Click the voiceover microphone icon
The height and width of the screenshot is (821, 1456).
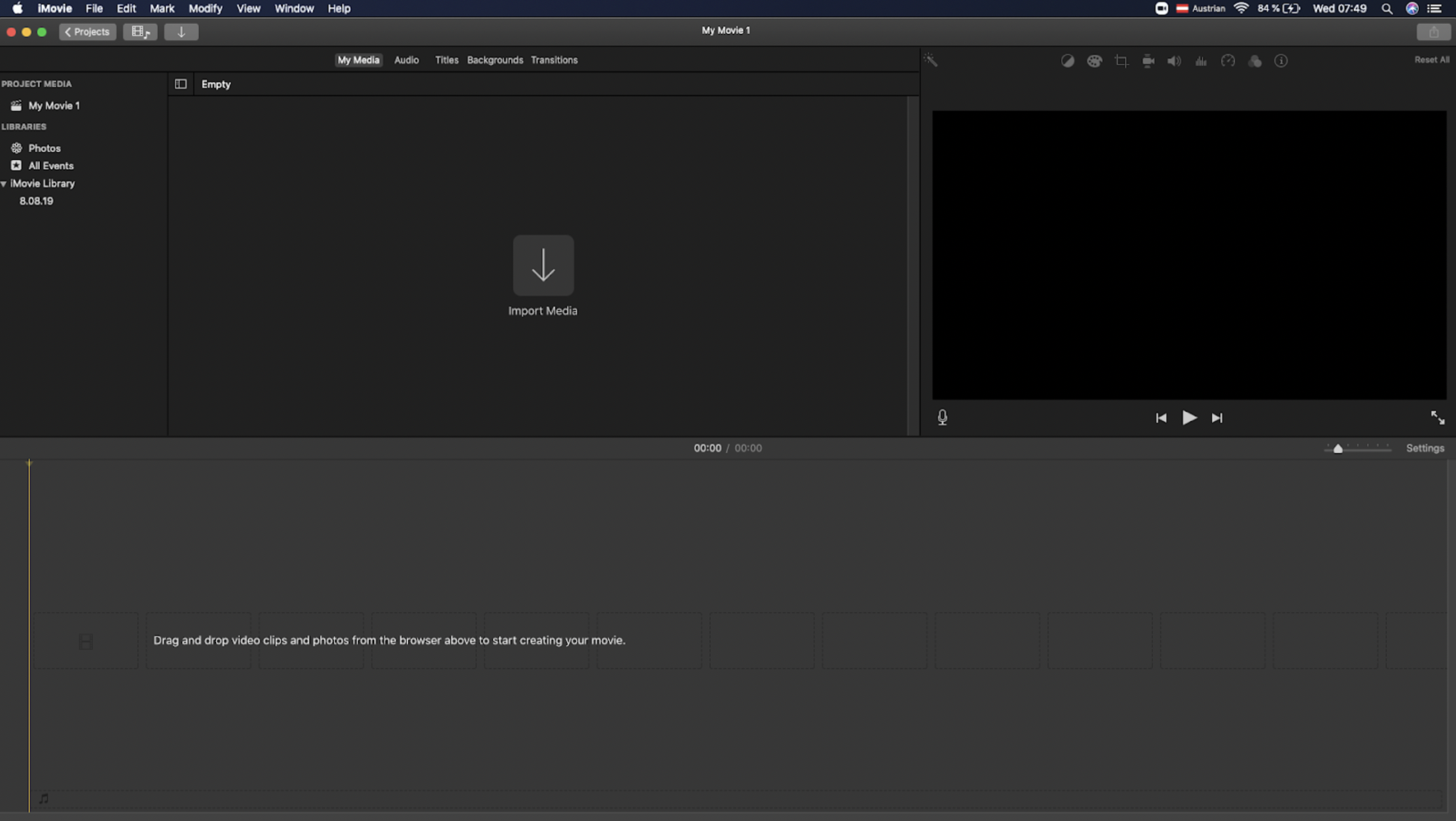[x=942, y=418]
